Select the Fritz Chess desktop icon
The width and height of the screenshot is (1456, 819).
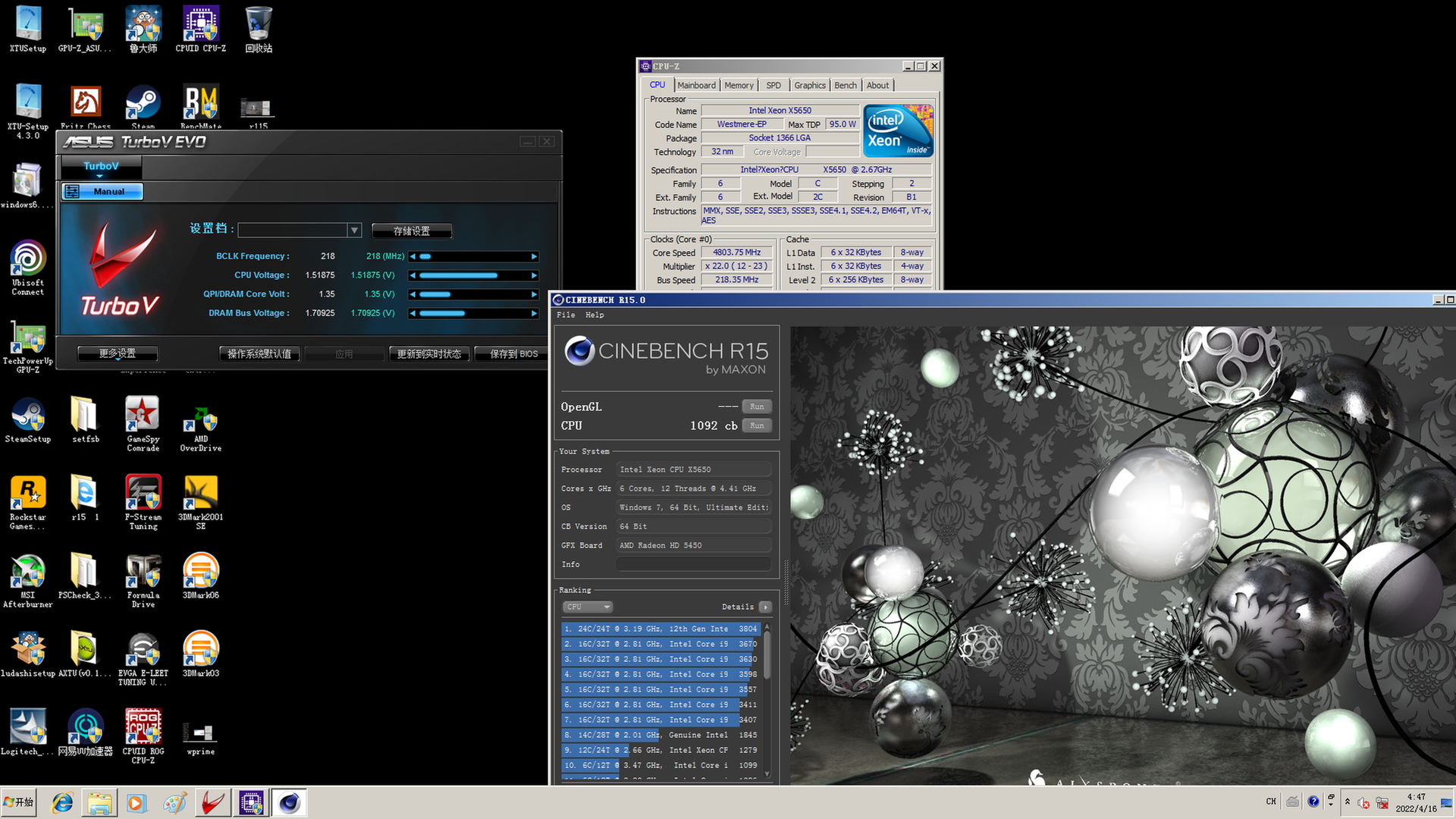pos(86,107)
